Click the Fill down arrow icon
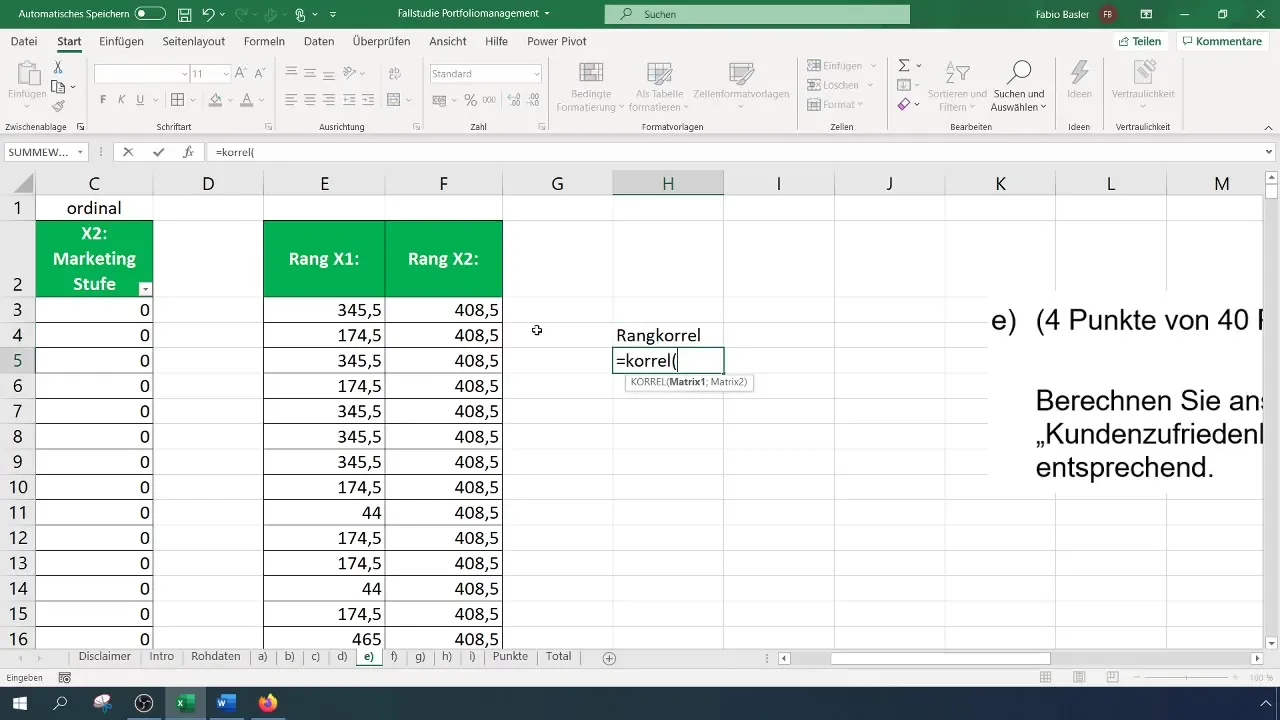 pos(904,85)
